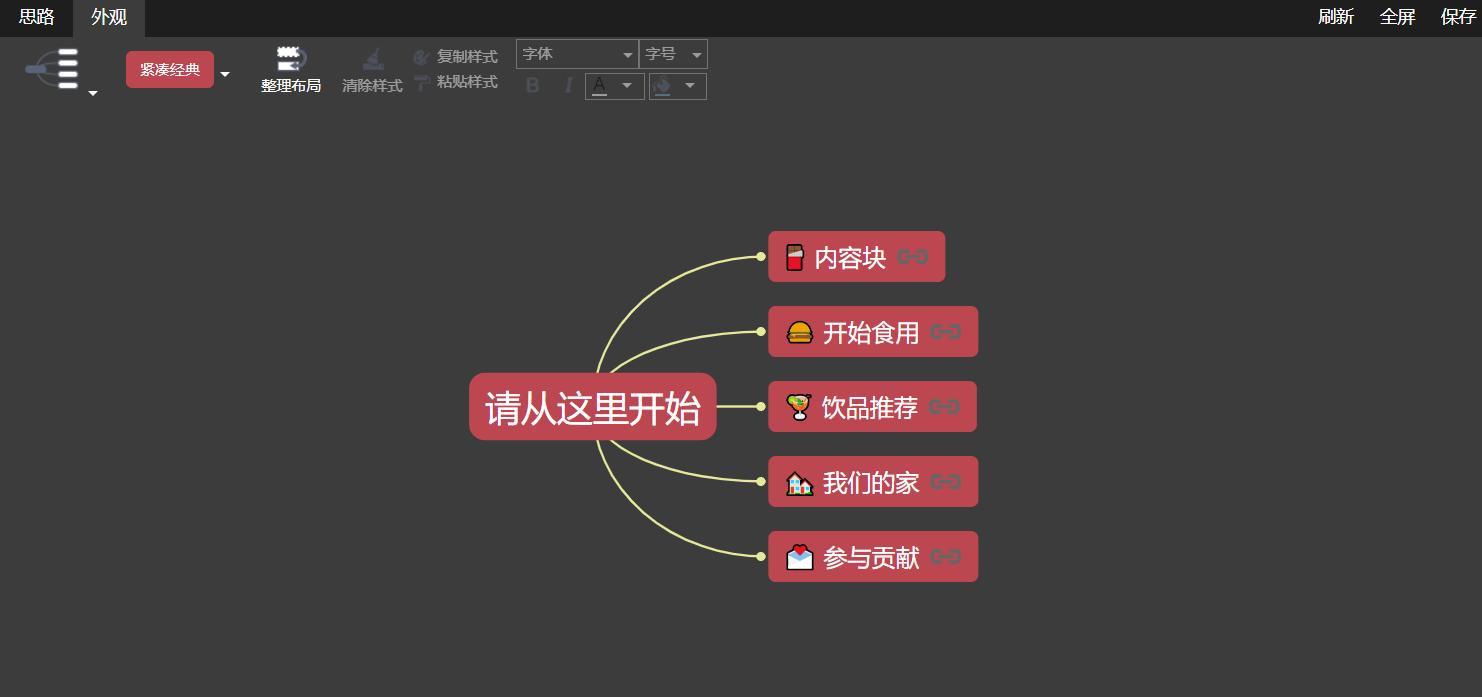Click the cocktail icon on 饮品推荐
Viewport: 1482px width, 697px height.
(x=799, y=407)
